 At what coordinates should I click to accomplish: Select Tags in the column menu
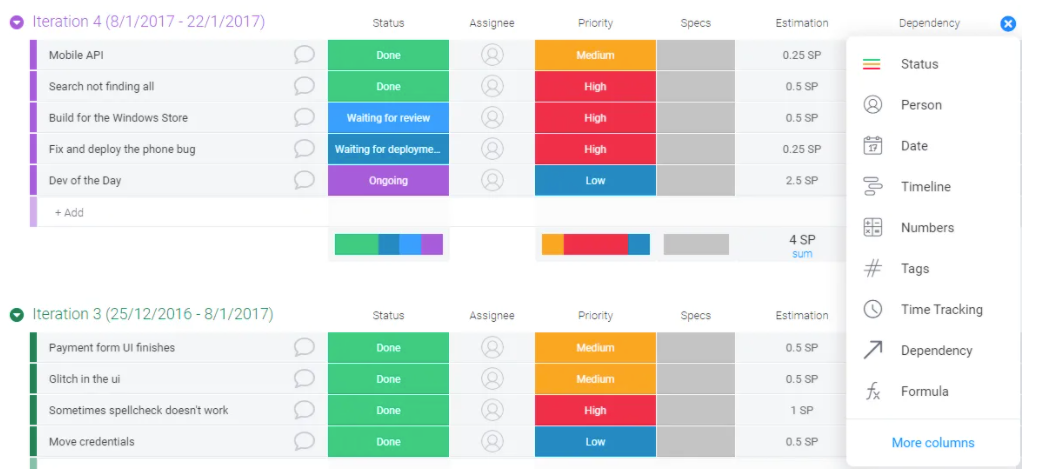click(914, 269)
